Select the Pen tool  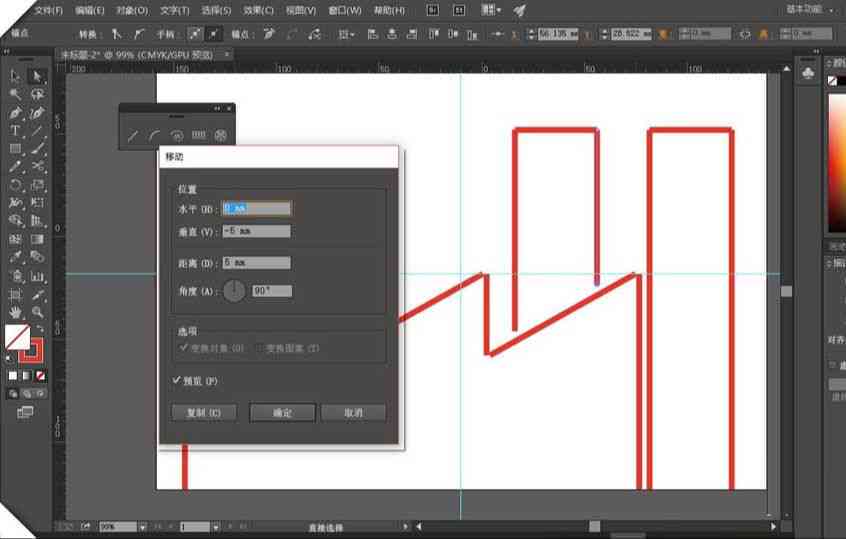click(x=15, y=113)
